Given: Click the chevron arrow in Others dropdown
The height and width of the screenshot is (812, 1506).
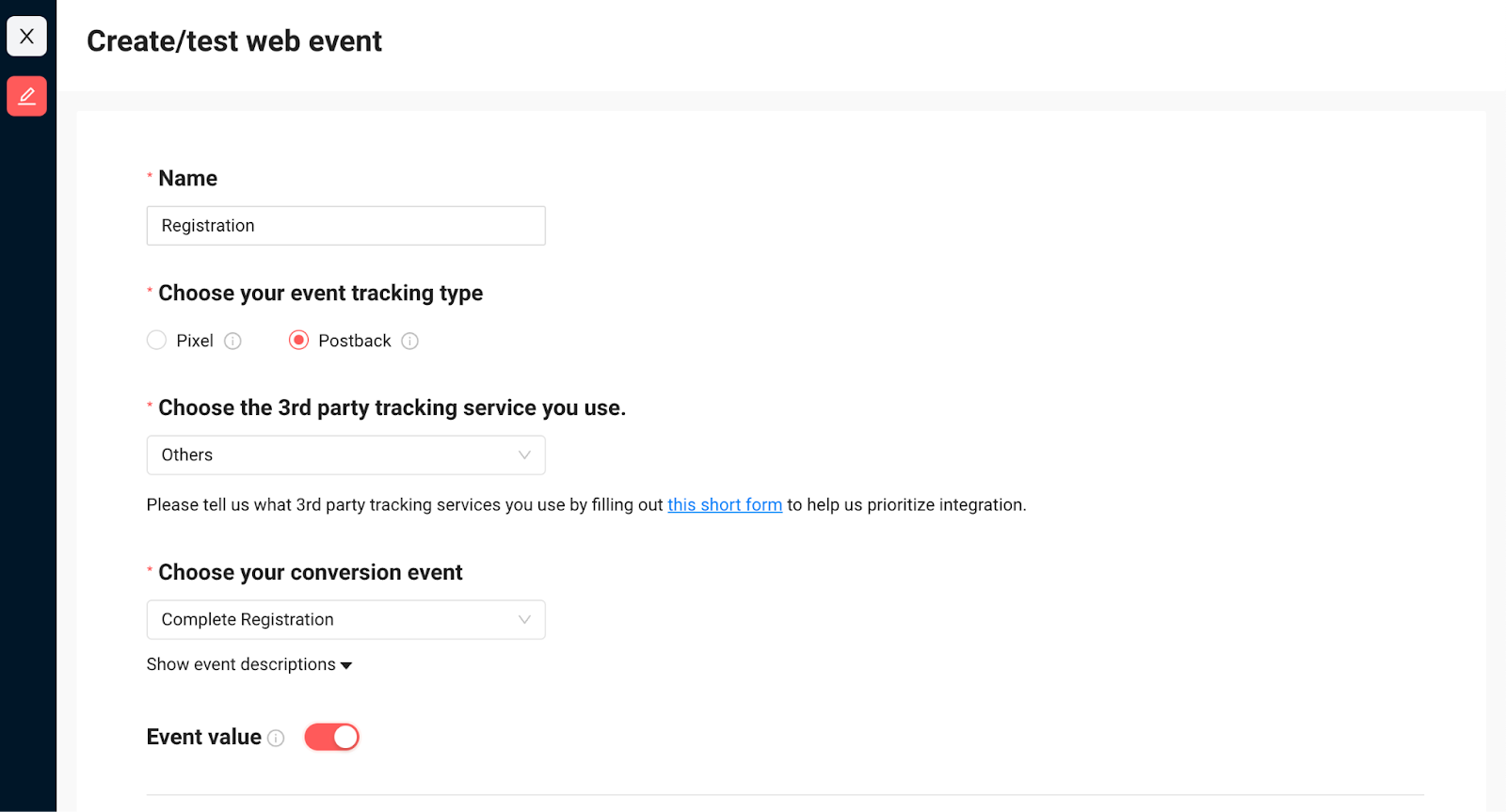Looking at the screenshot, I should (x=524, y=455).
